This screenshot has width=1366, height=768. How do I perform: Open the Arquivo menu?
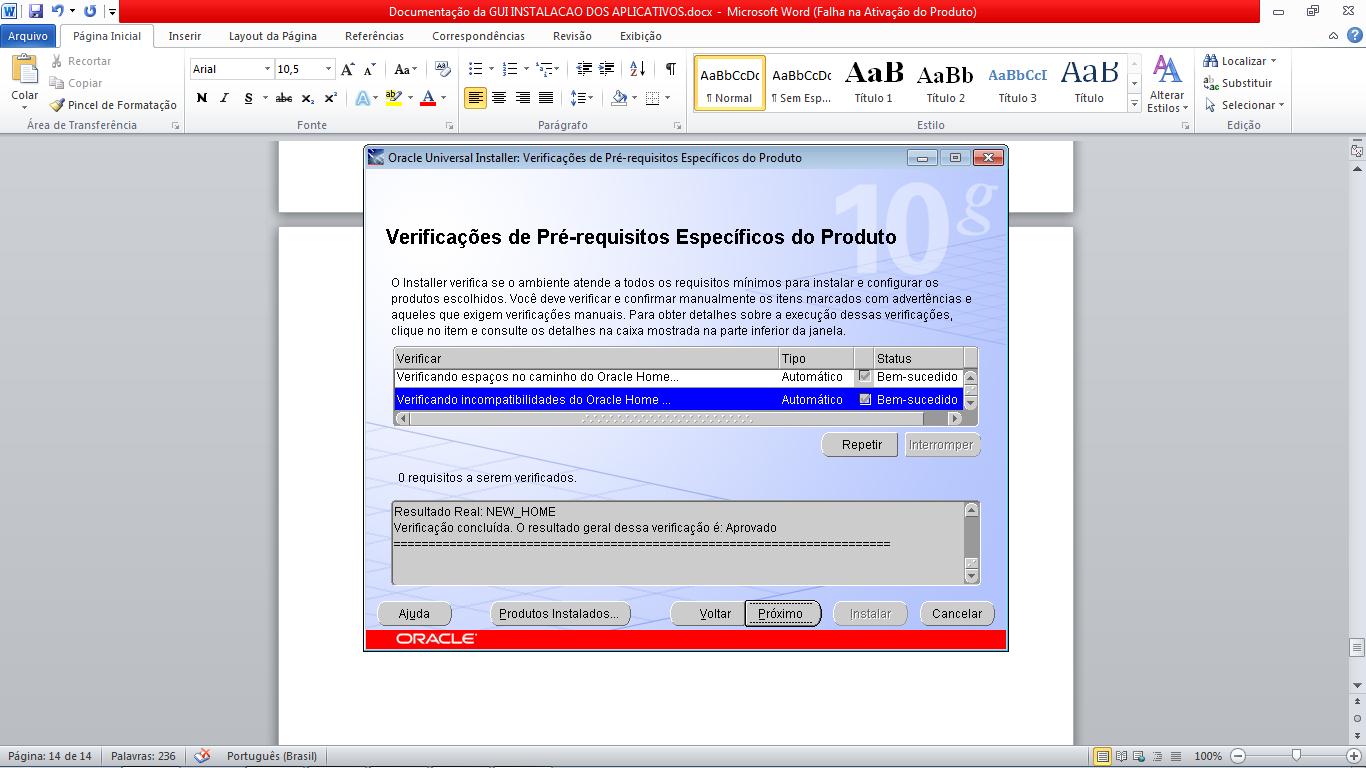pyautogui.click(x=30, y=35)
